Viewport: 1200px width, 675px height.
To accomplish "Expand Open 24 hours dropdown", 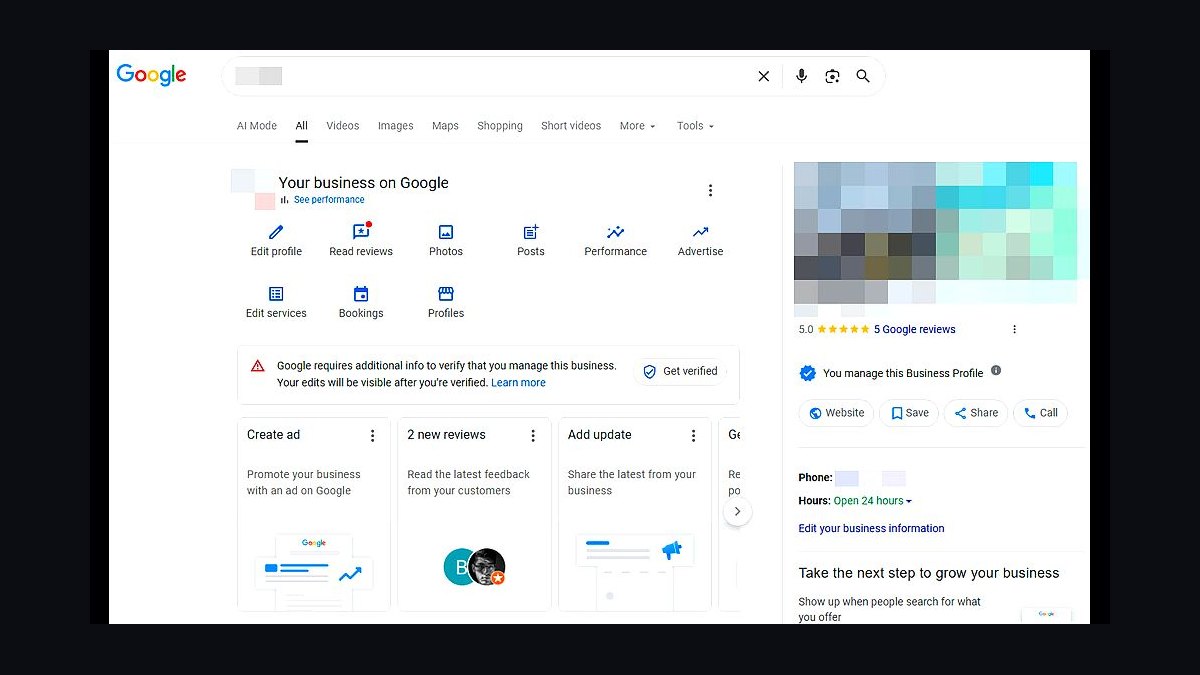I will coord(873,501).
